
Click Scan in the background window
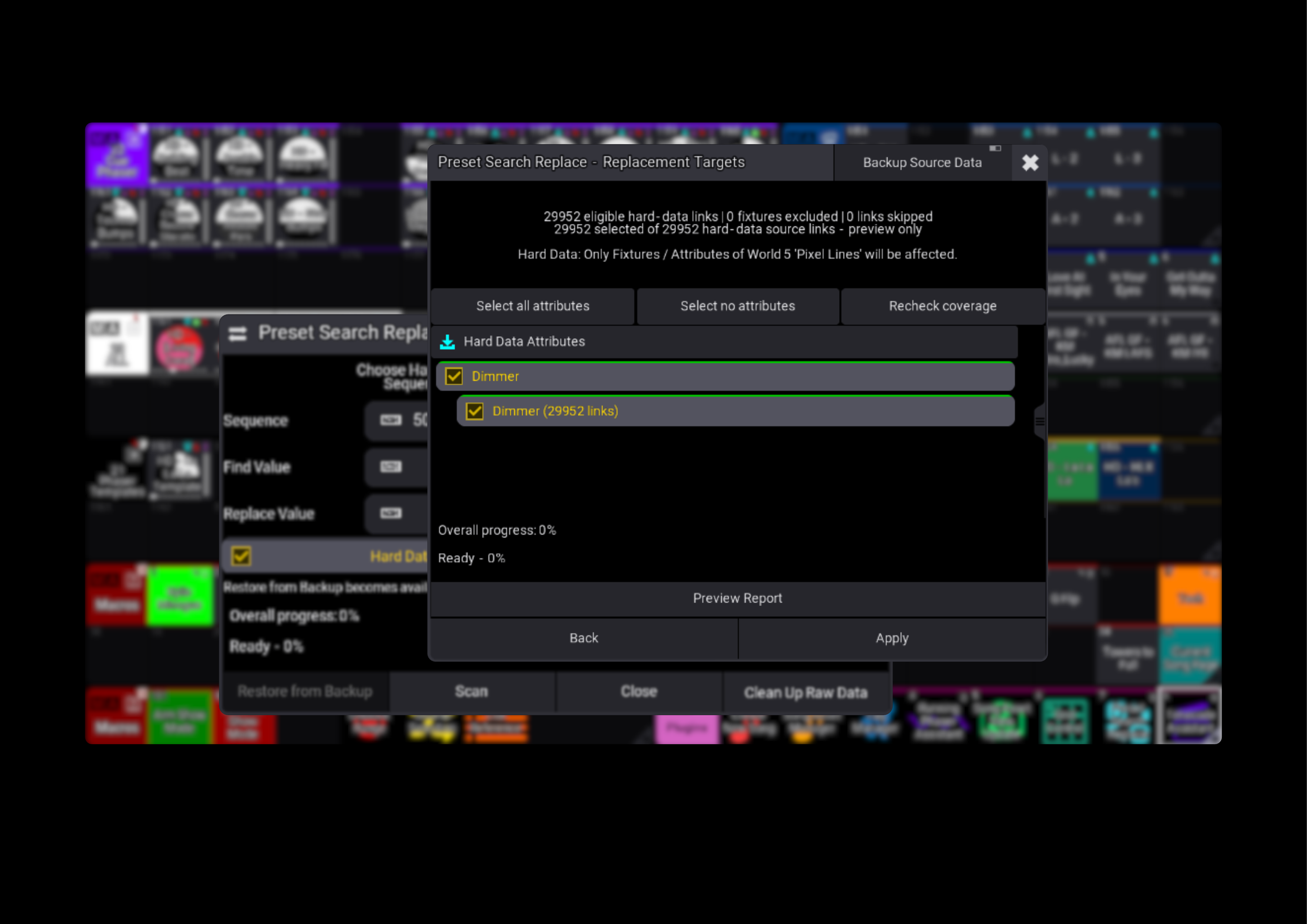472,692
